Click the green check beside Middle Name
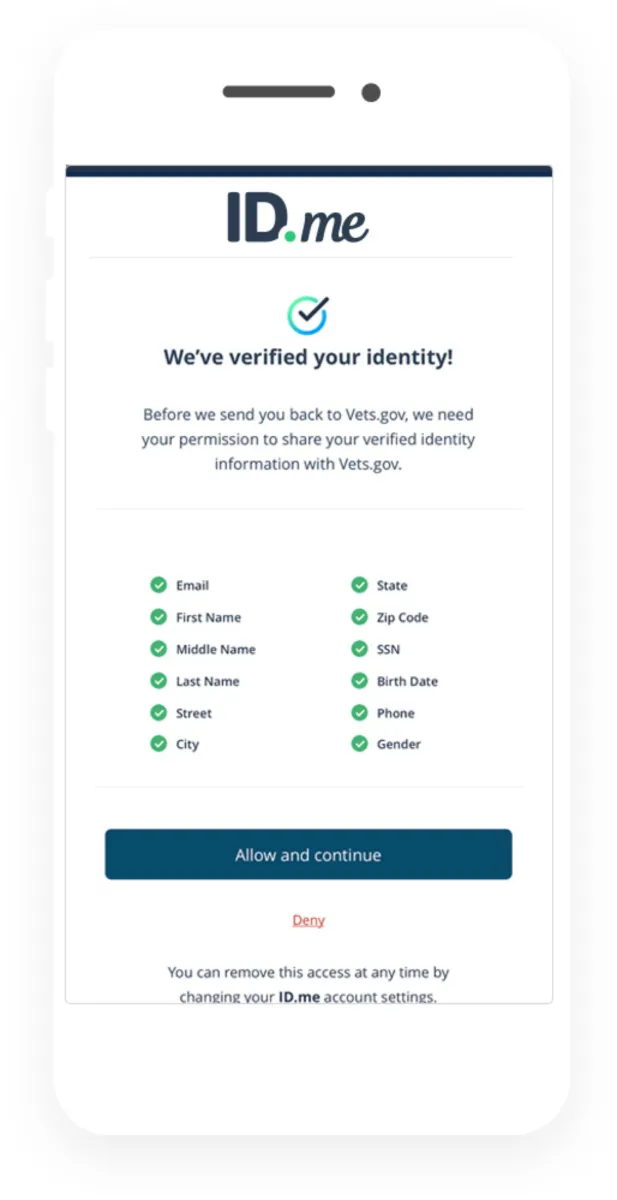 point(158,649)
